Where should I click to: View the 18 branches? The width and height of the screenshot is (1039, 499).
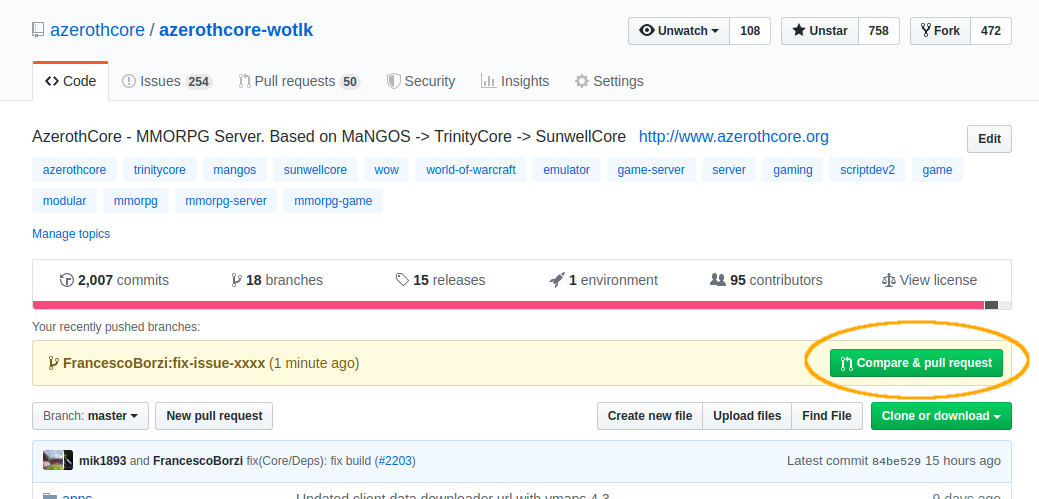[x=277, y=280]
